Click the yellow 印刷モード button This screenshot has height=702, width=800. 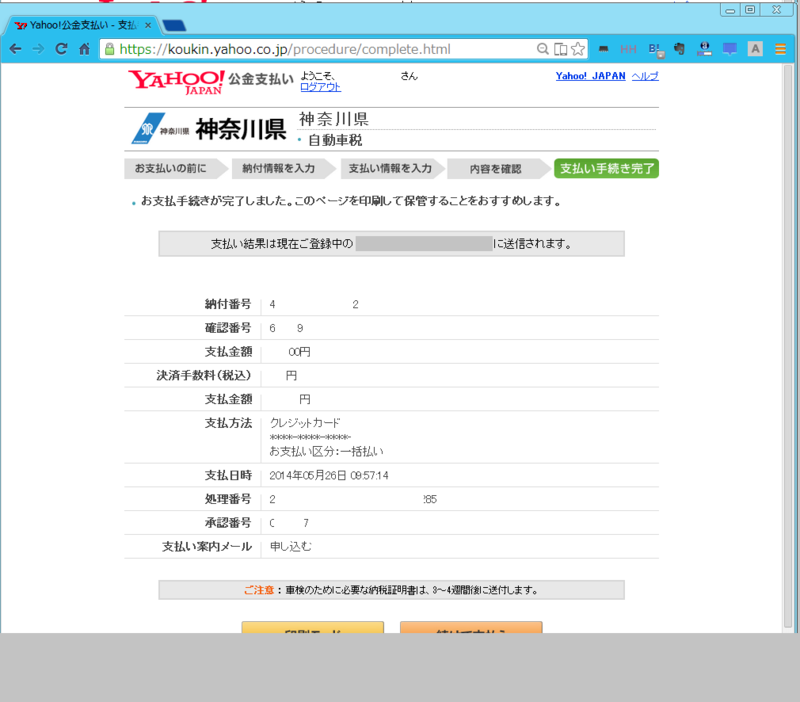coord(313,628)
